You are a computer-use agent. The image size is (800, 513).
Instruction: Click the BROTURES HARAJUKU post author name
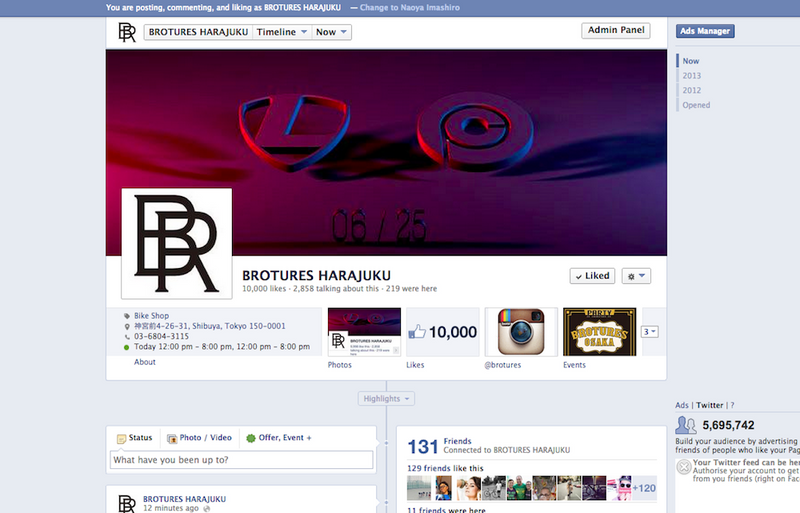pyautogui.click(x=184, y=499)
